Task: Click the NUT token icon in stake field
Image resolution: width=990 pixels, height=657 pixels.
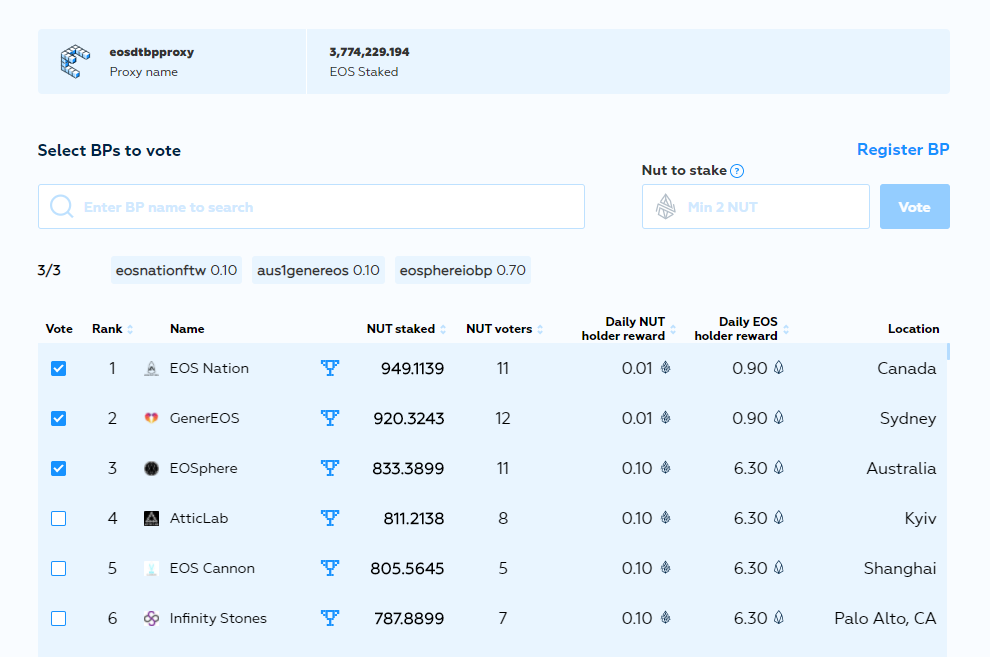Action: click(x=665, y=206)
